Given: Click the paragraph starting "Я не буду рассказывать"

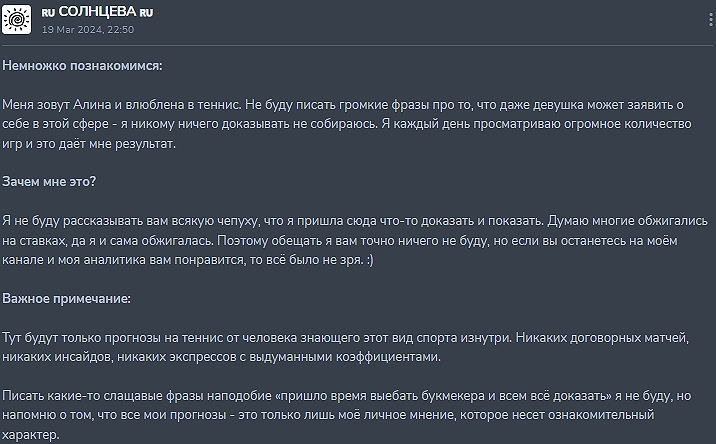Looking at the screenshot, I should [340, 240].
